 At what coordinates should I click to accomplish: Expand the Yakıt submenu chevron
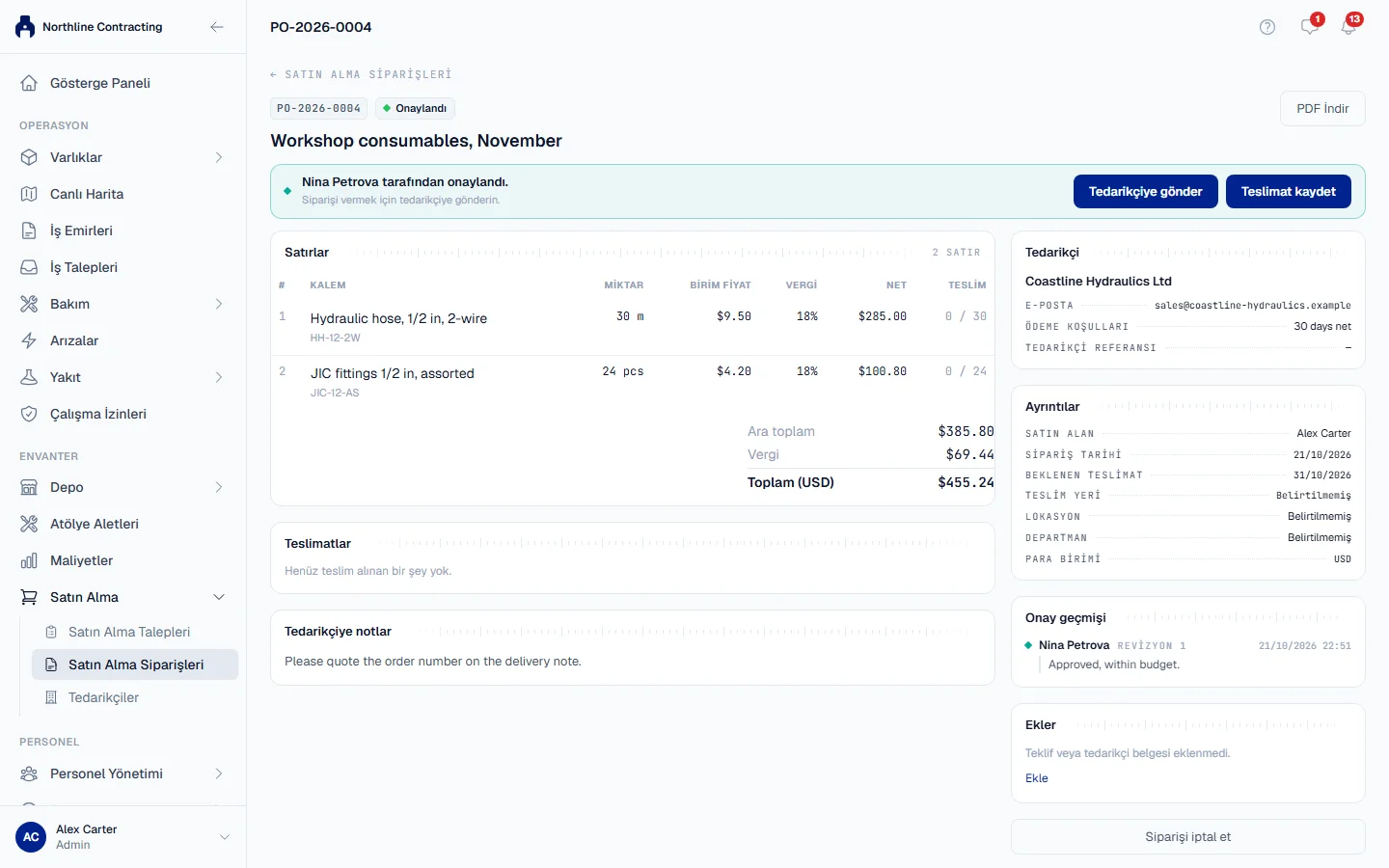(219, 377)
